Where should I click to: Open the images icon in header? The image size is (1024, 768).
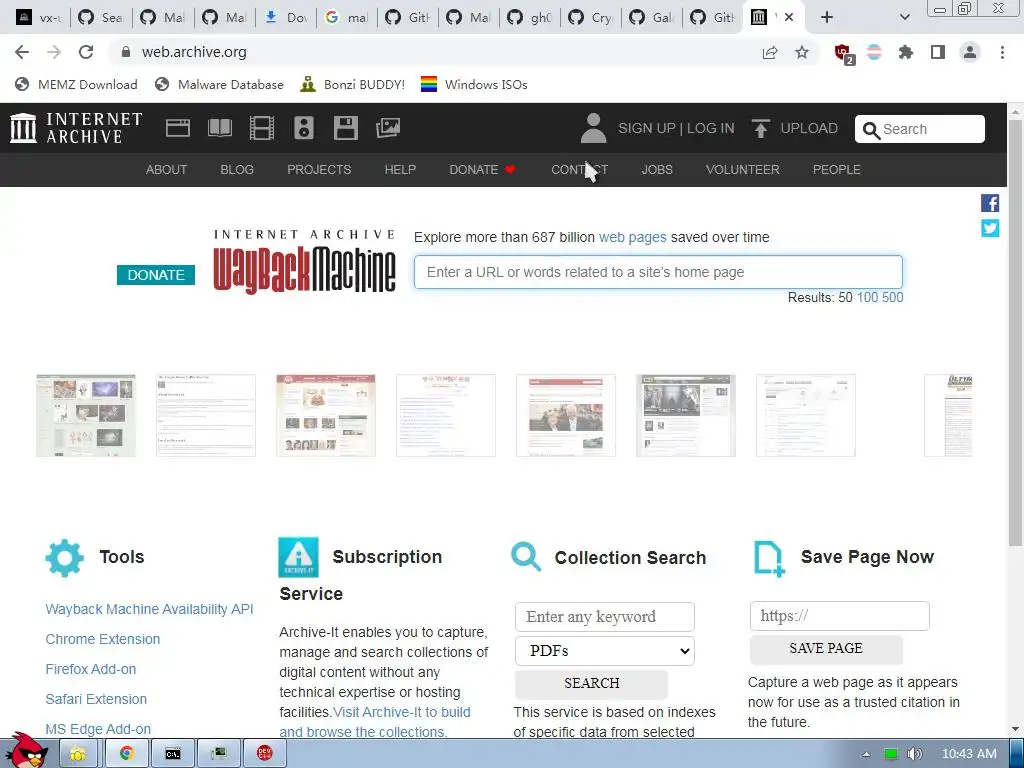click(x=388, y=128)
